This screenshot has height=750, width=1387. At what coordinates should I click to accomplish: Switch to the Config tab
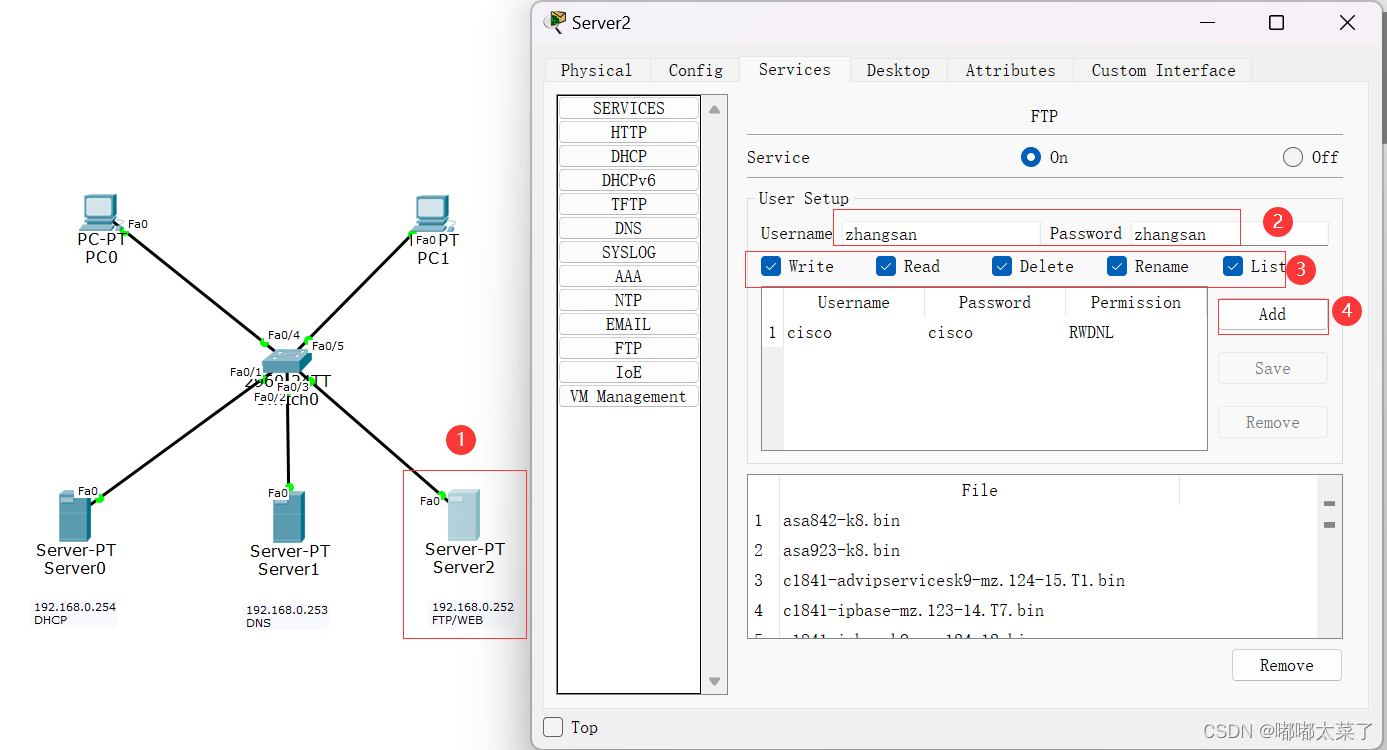(x=696, y=70)
